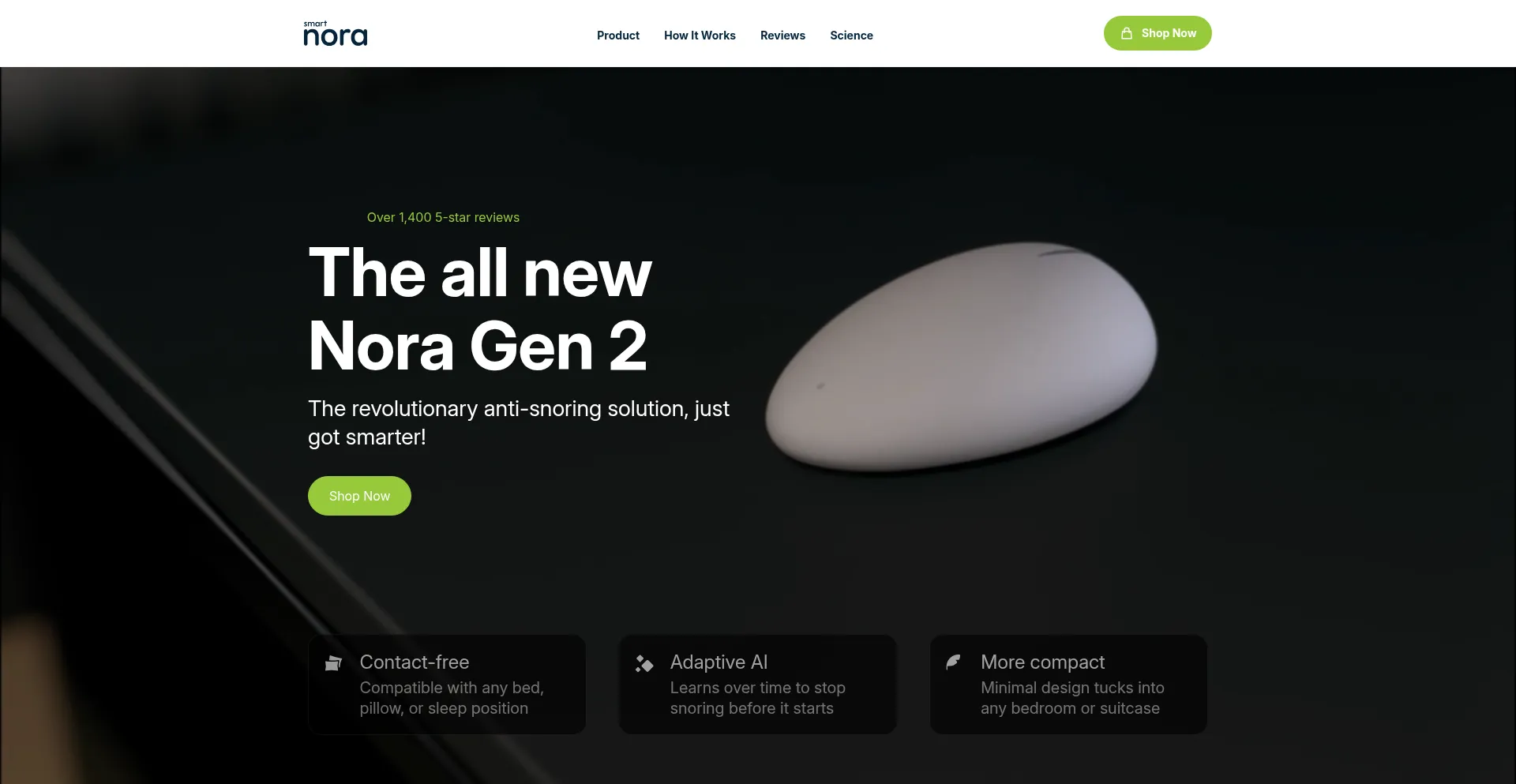
Task: Click the Adaptive AI card title
Action: [719, 662]
